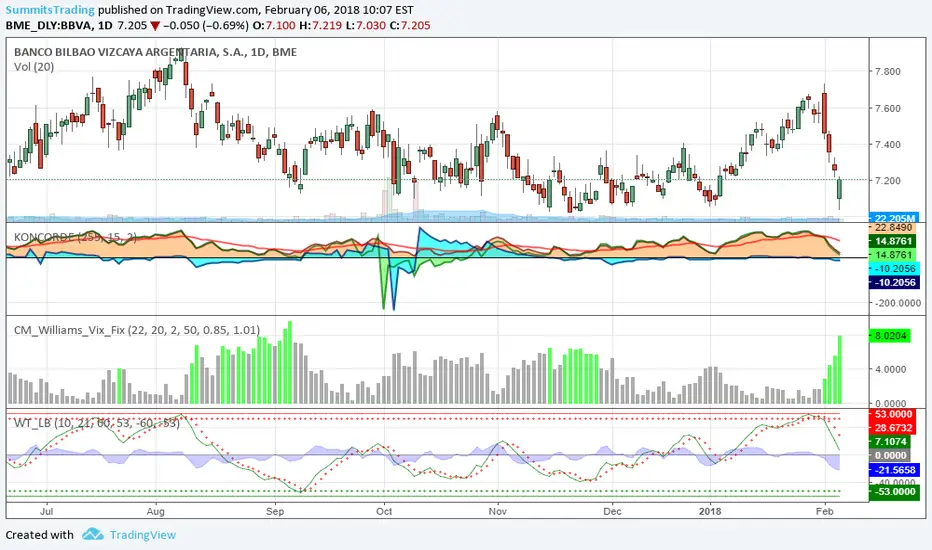Click the L:7.030 low value in header
This screenshot has width=932, height=550.
pos(366,26)
